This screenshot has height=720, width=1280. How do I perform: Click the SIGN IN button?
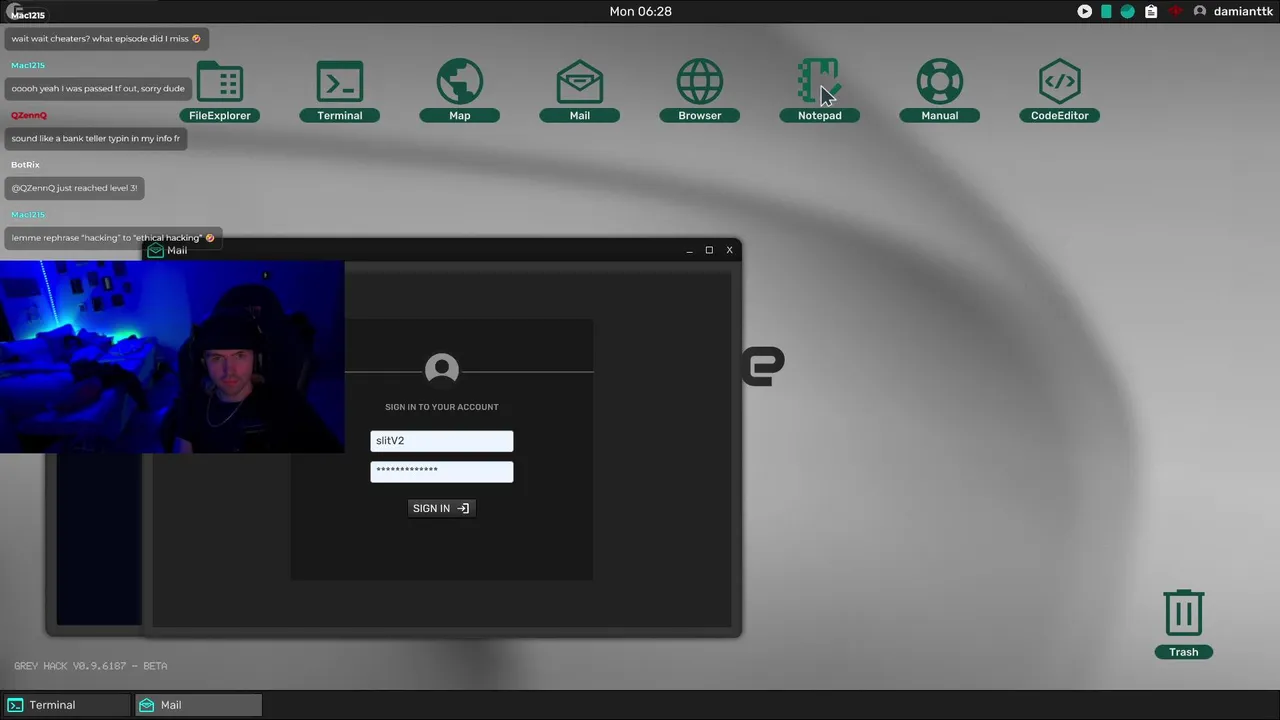click(441, 508)
